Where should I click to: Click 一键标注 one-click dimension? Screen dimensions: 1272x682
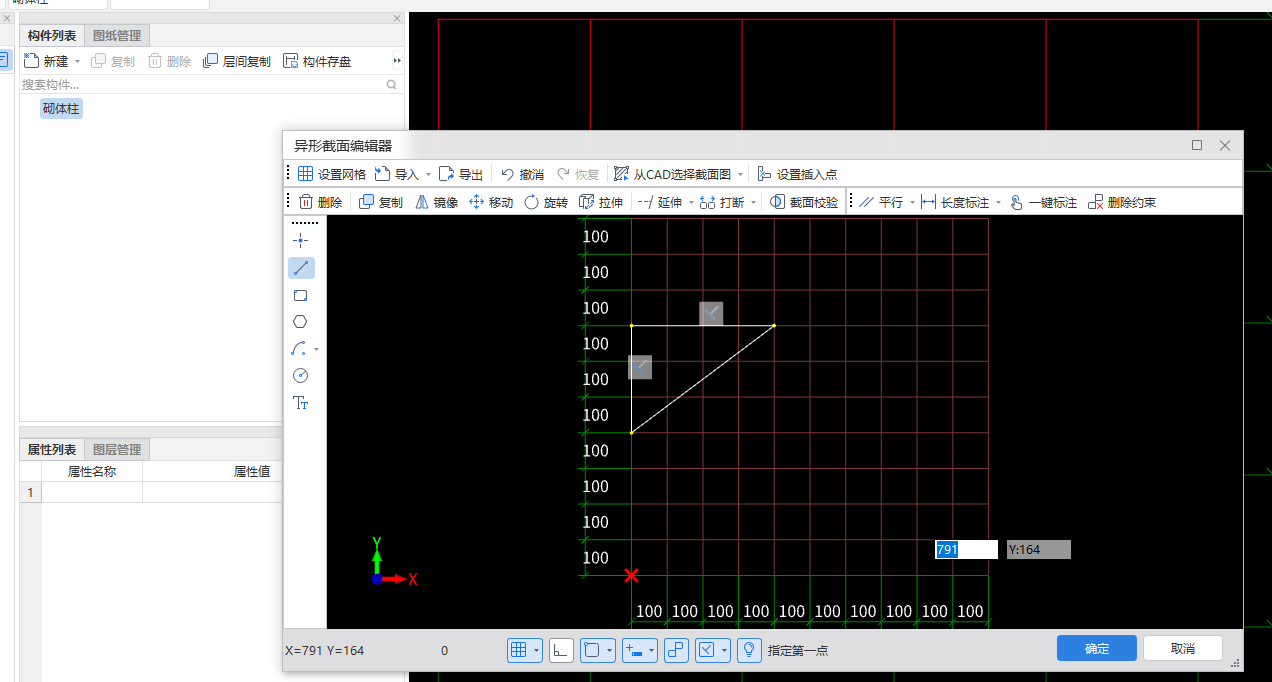[1043, 202]
